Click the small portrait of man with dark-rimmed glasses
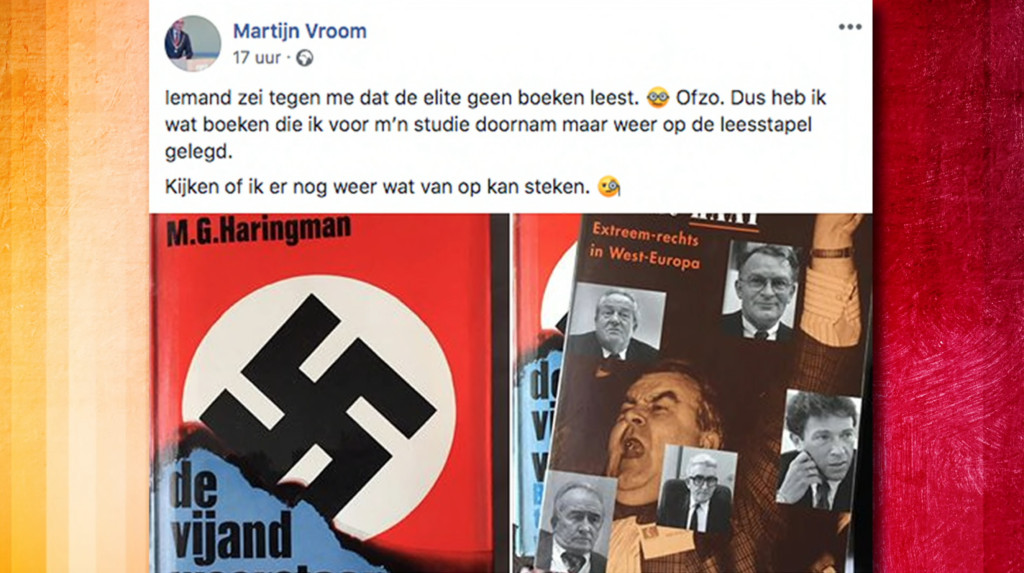1024x573 pixels. 697,489
